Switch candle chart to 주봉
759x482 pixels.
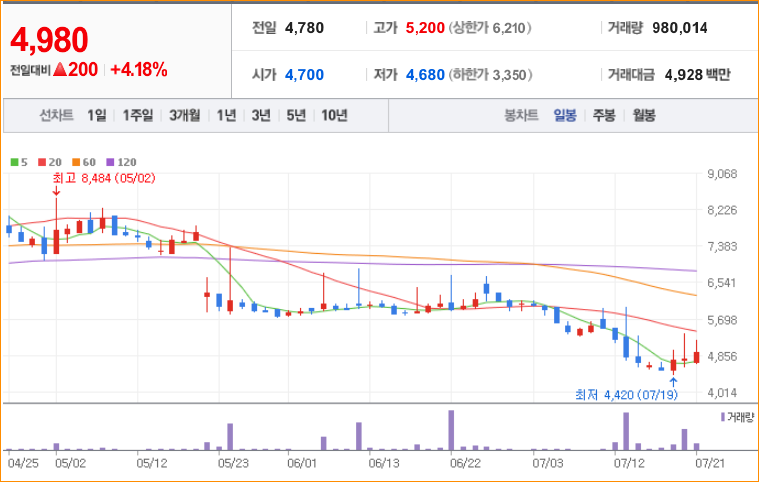[x=604, y=115]
